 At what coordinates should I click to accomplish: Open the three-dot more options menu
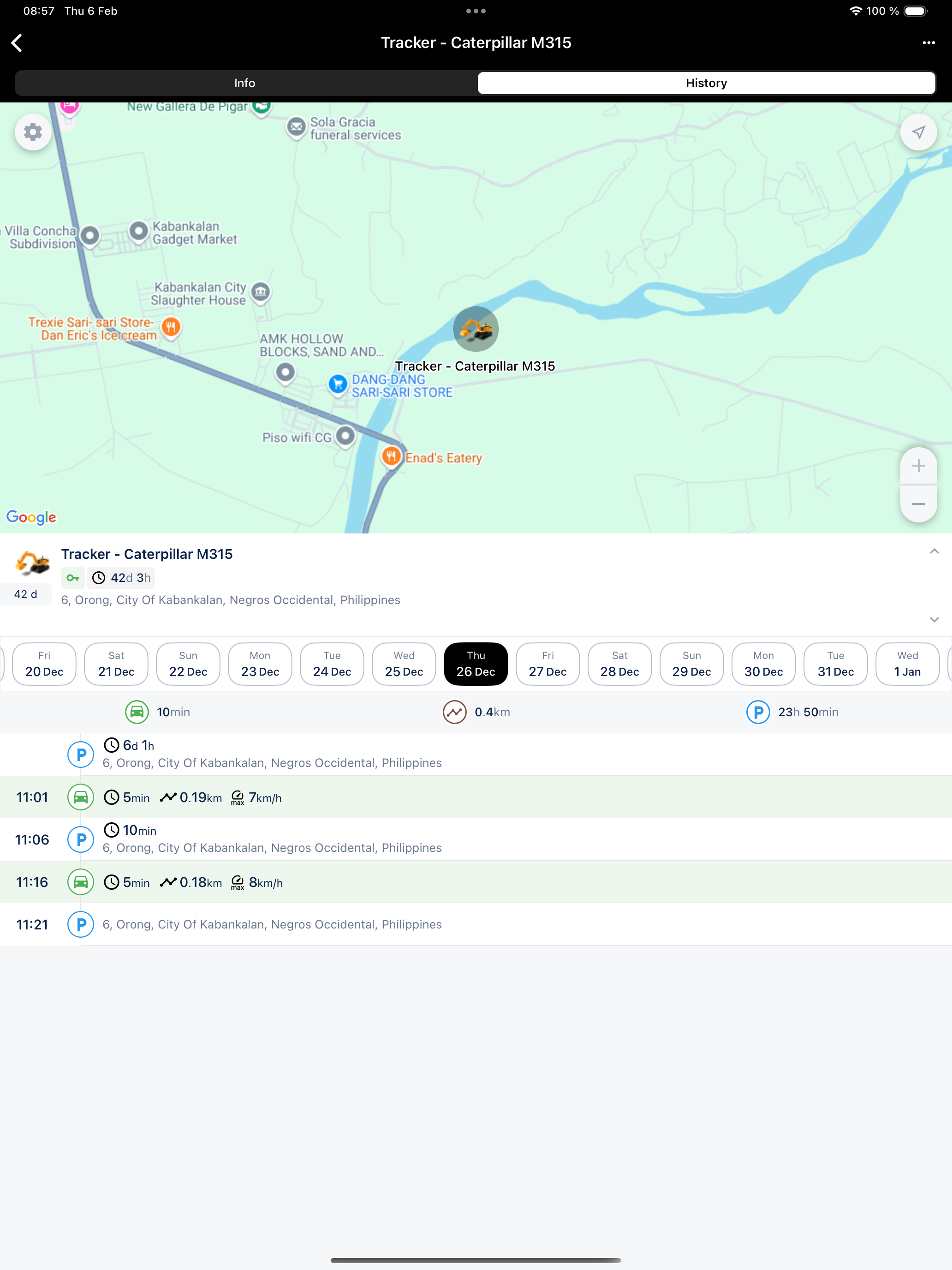pyautogui.click(x=928, y=42)
